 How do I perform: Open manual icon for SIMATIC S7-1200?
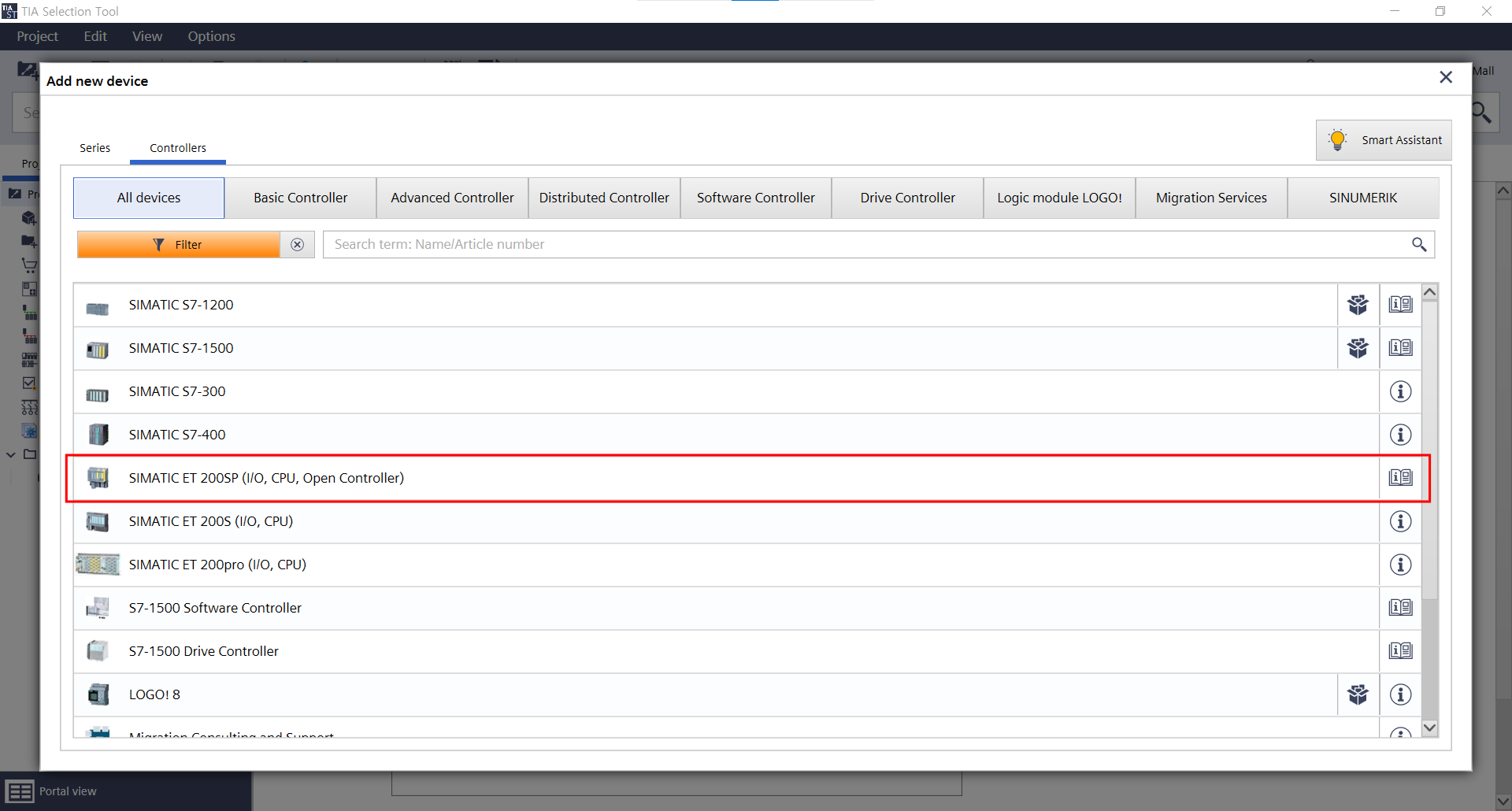(x=1400, y=305)
